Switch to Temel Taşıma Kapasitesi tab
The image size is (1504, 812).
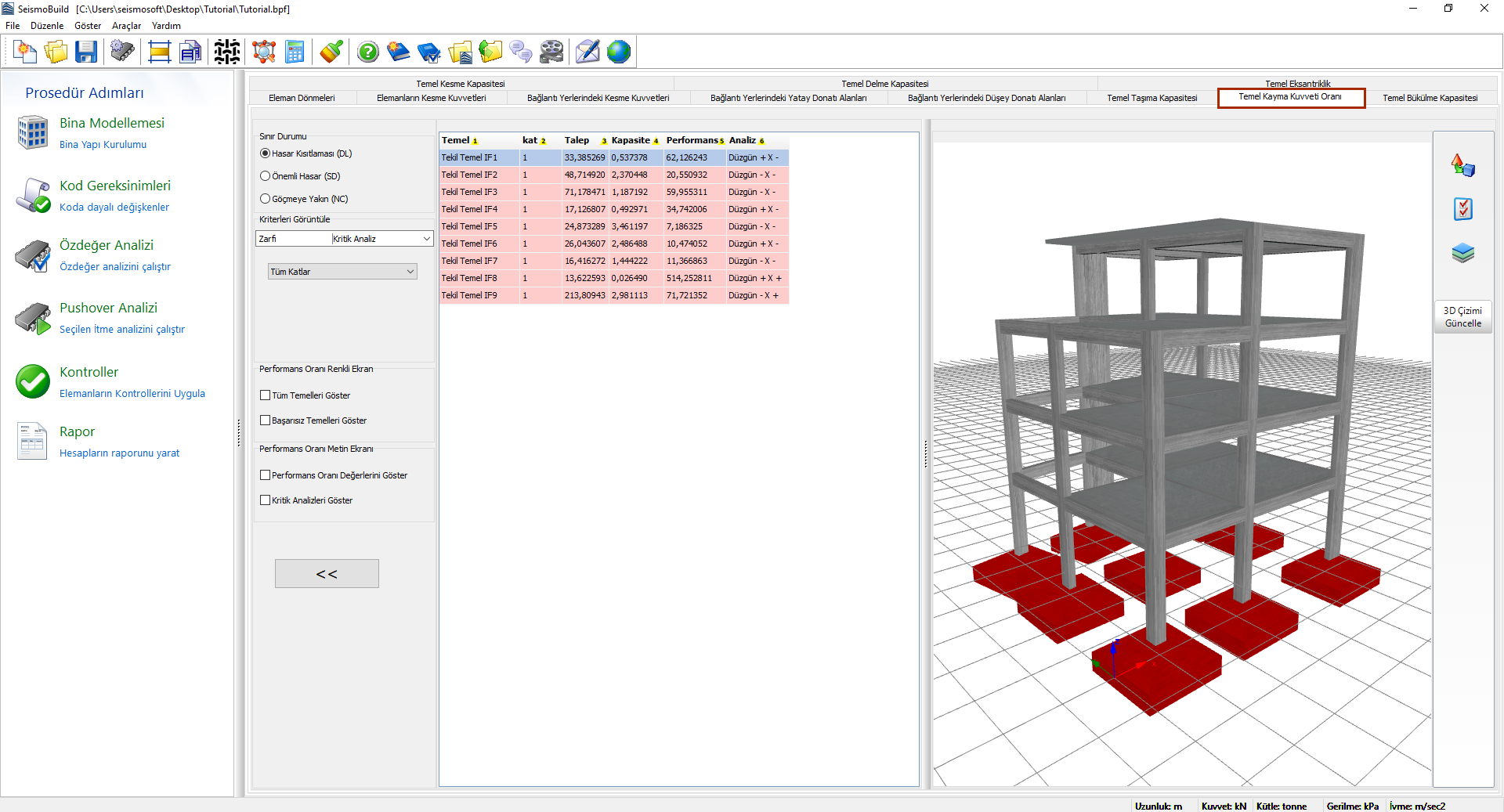(1151, 98)
